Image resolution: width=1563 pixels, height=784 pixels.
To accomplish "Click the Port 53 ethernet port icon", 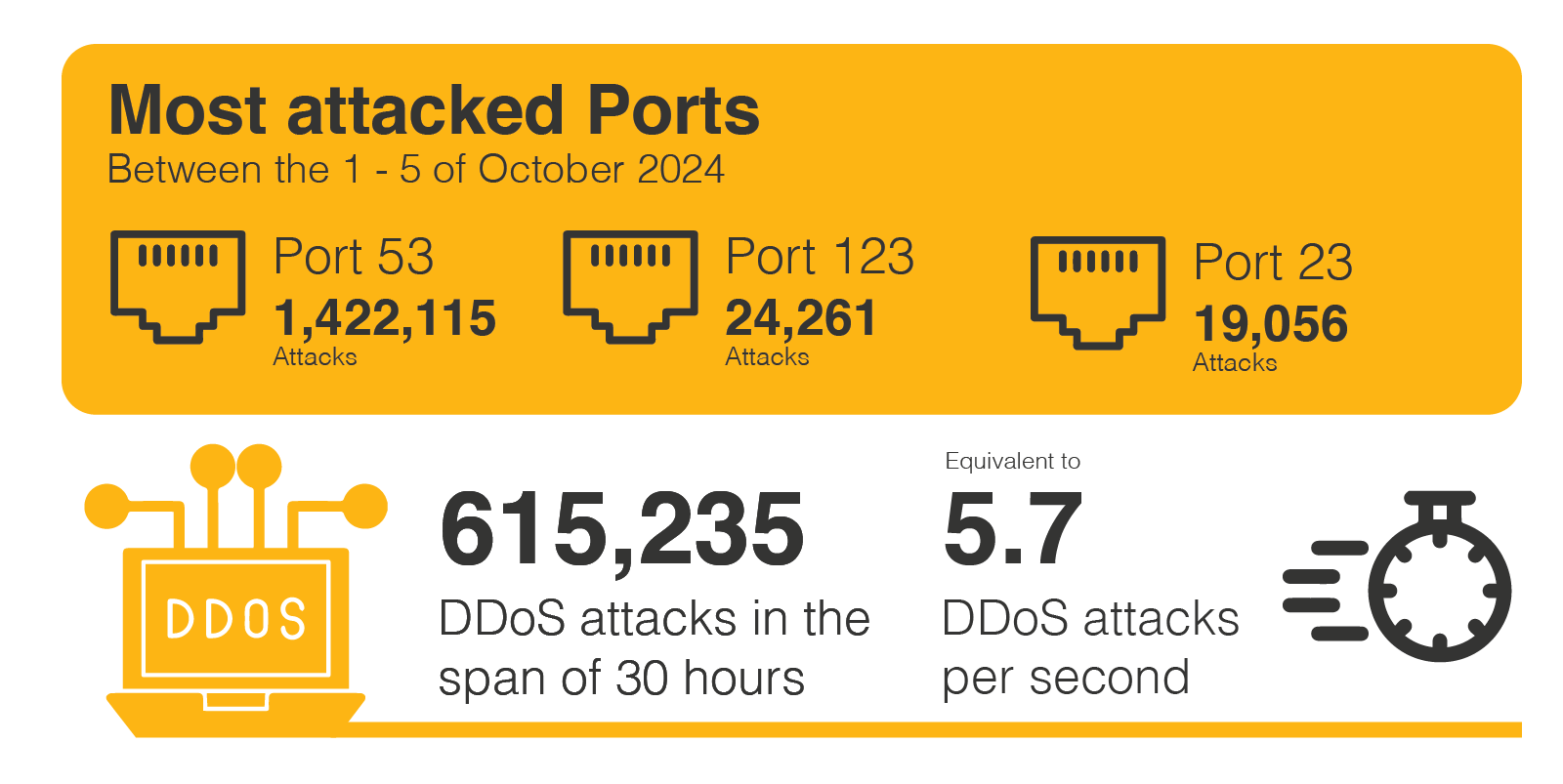I will 177,285.
